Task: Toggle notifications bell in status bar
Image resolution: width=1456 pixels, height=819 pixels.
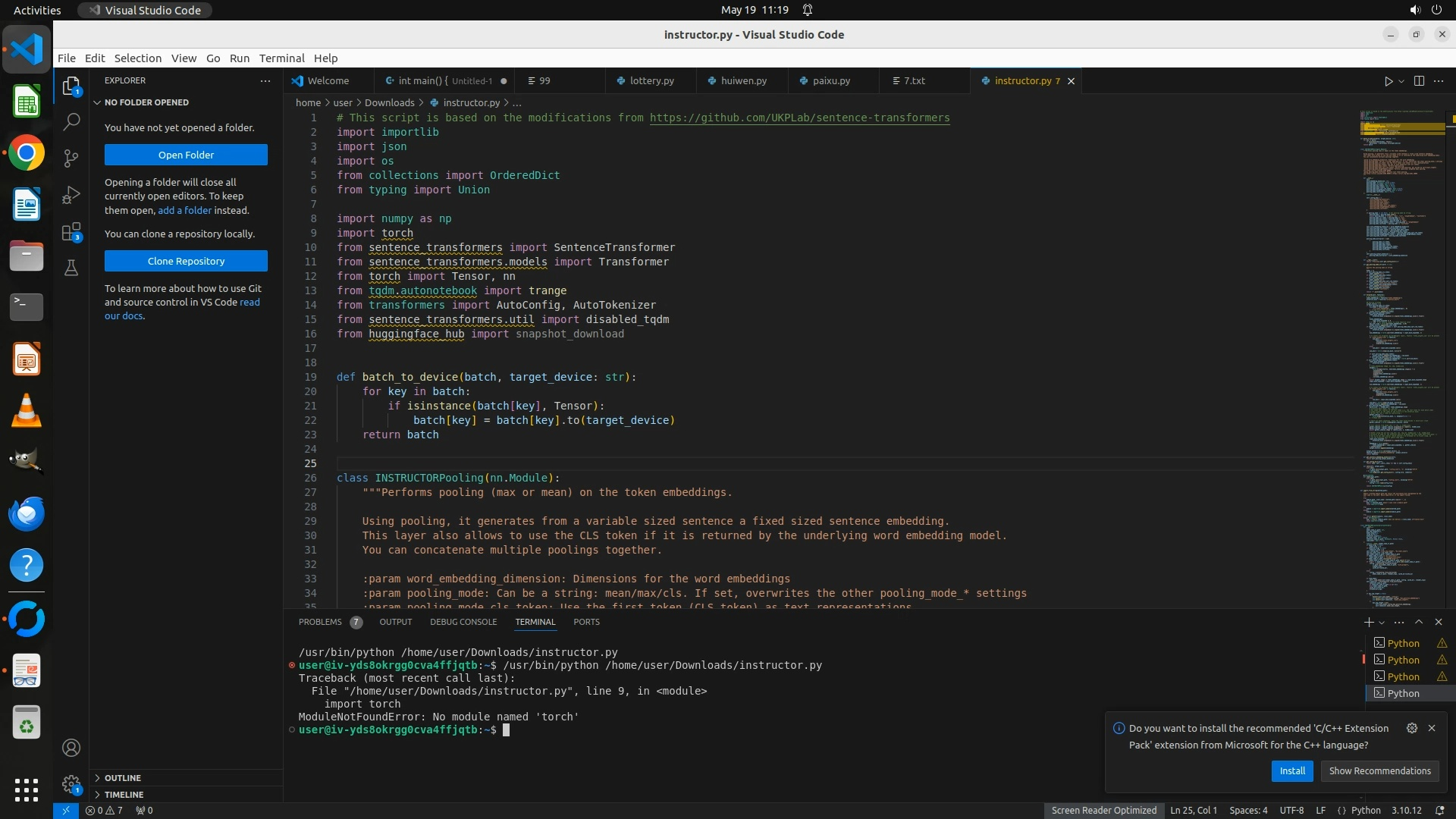Action: [1439, 810]
